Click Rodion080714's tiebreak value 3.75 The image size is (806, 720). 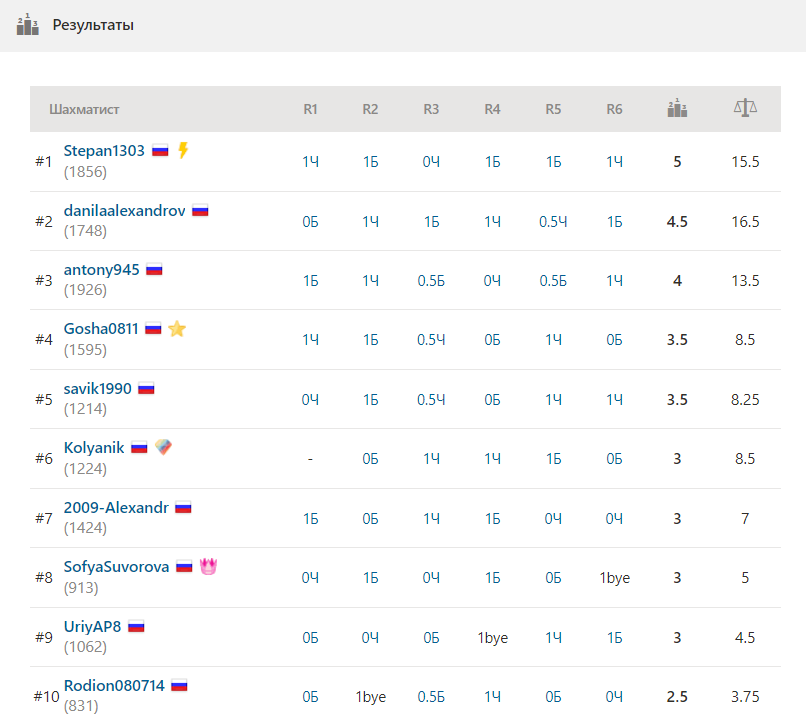[x=745, y=696]
